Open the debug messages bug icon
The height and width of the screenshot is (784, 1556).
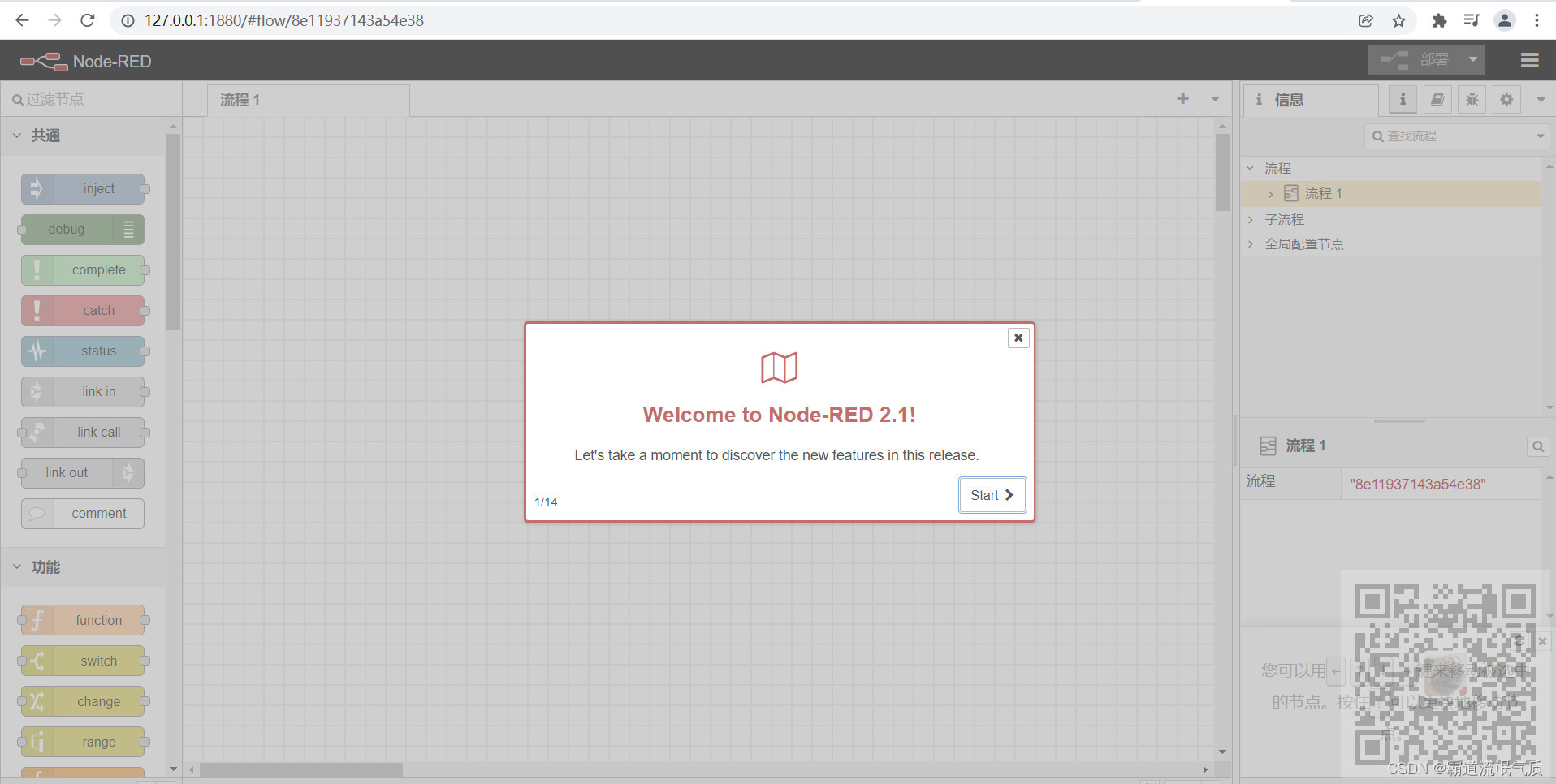pos(1472,100)
